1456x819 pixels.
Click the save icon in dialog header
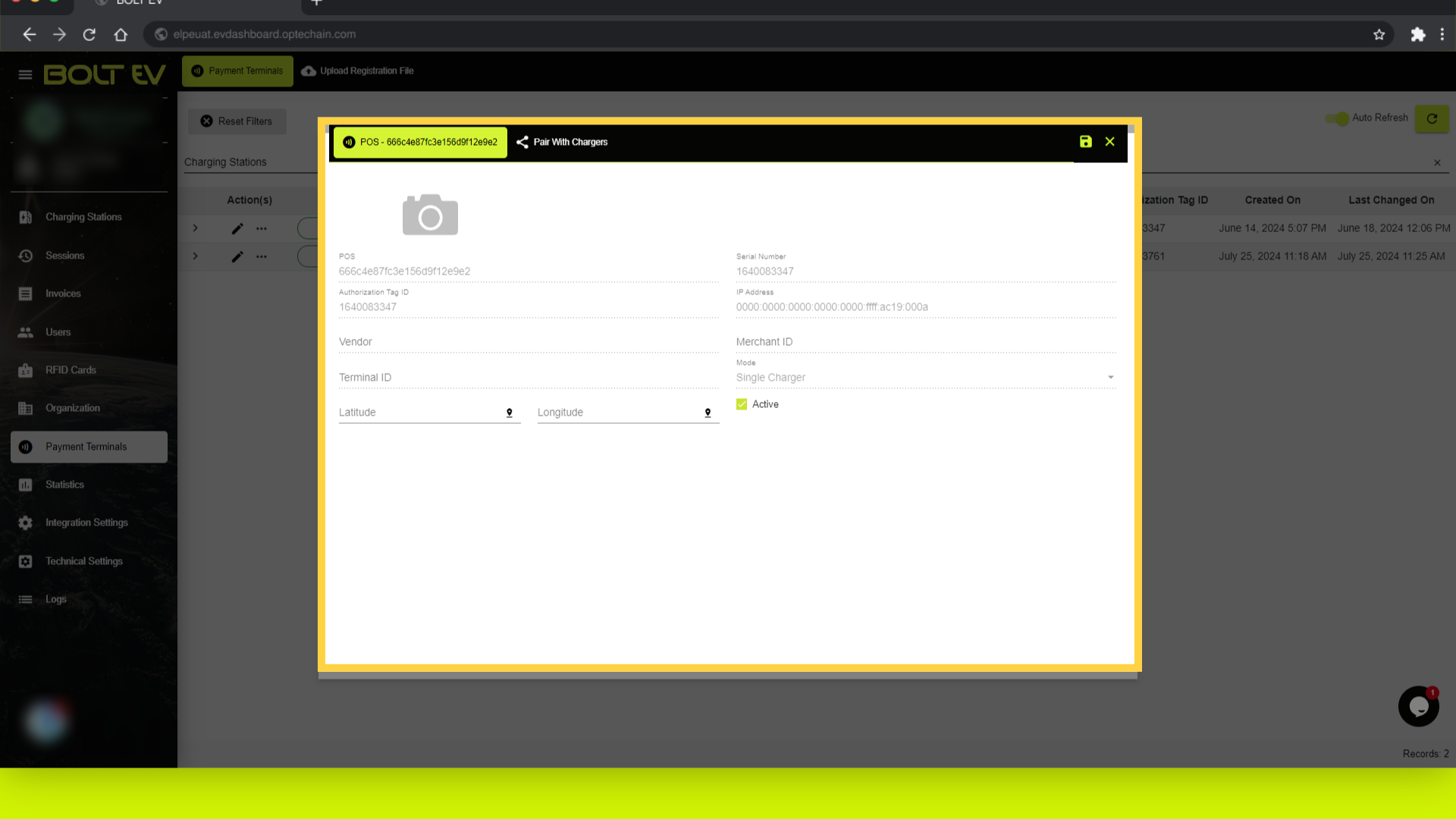(1085, 142)
